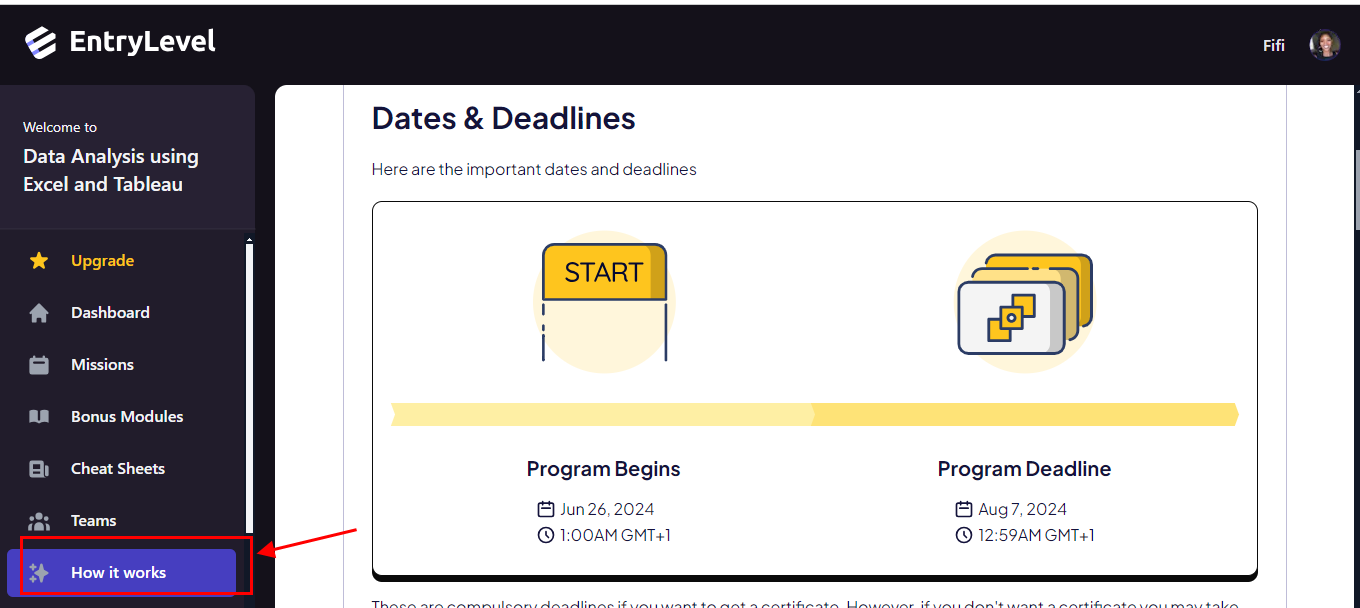Select the Cheat Sheets icon
The height and width of the screenshot is (608, 1360).
point(39,469)
